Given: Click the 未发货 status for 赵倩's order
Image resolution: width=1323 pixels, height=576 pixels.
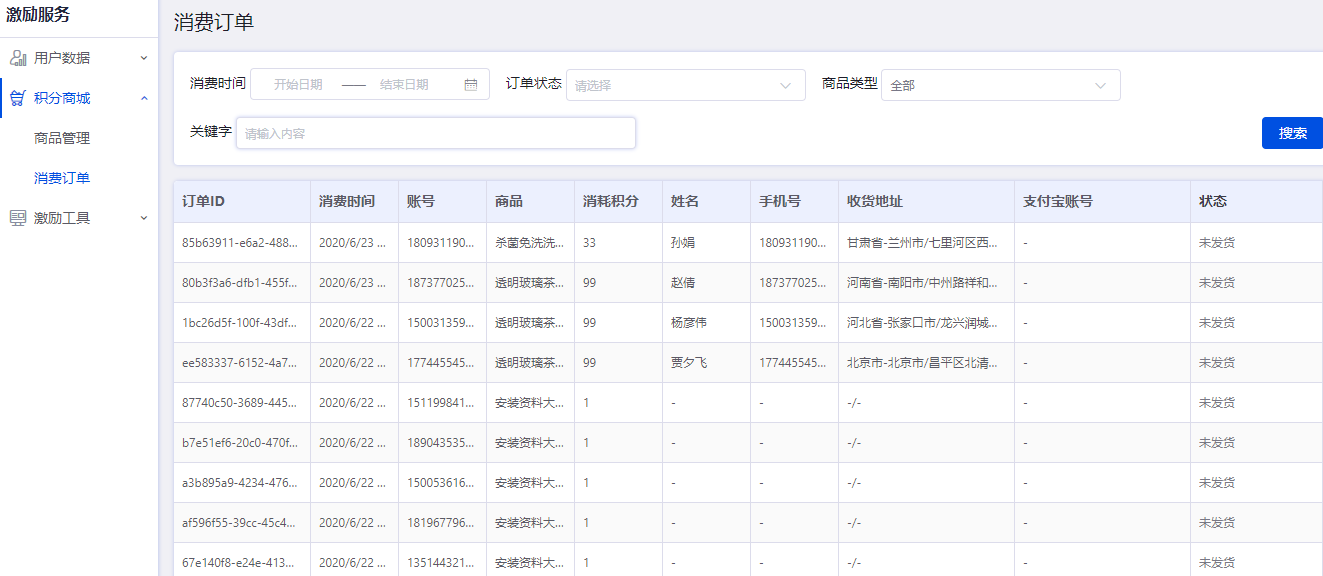Looking at the screenshot, I should coord(1217,283).
